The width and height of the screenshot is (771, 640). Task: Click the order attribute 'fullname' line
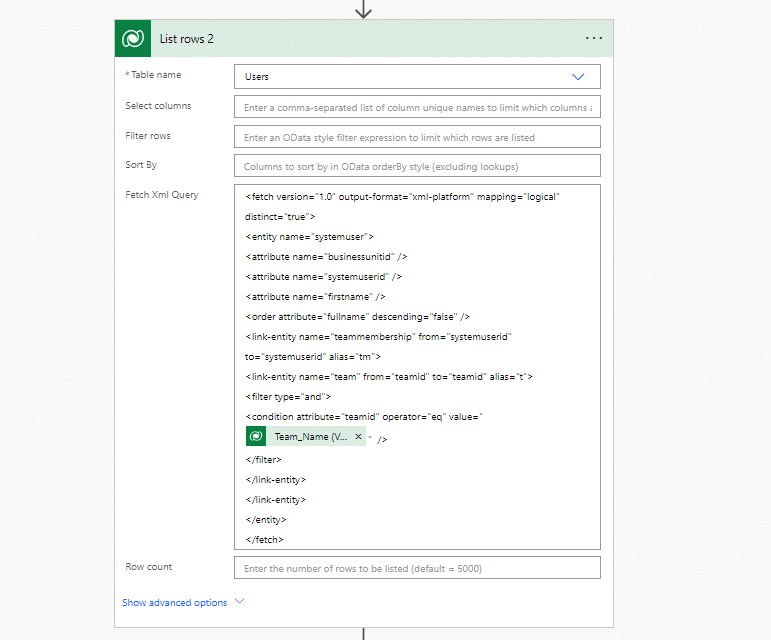[357, 317]
